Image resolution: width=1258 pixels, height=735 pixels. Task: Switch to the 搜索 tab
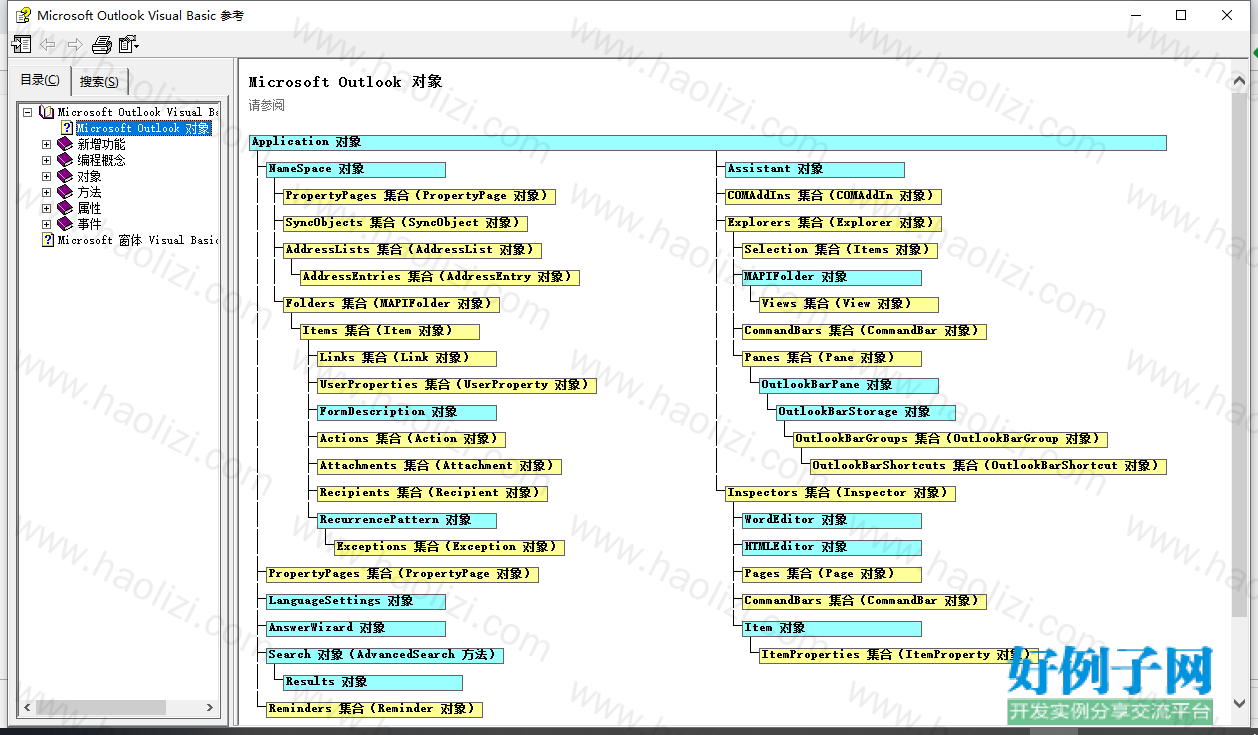click(x=100, y=82)
